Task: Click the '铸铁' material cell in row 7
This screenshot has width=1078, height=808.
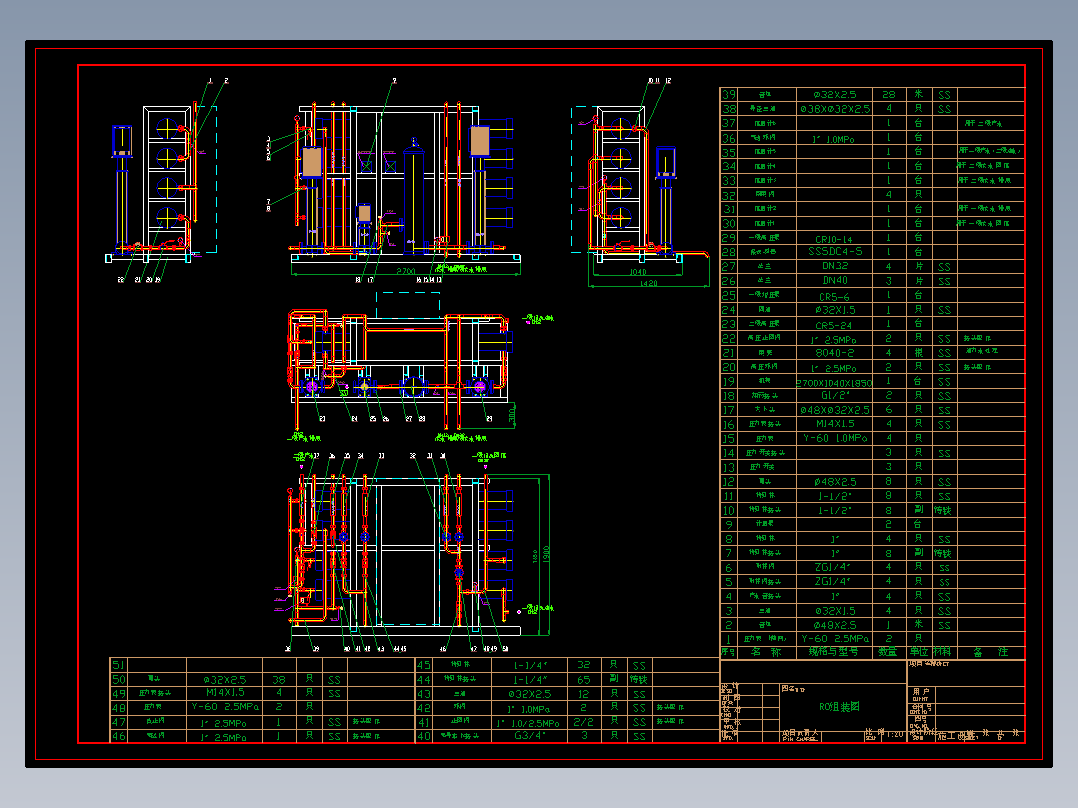Action: tap(943, 553)
